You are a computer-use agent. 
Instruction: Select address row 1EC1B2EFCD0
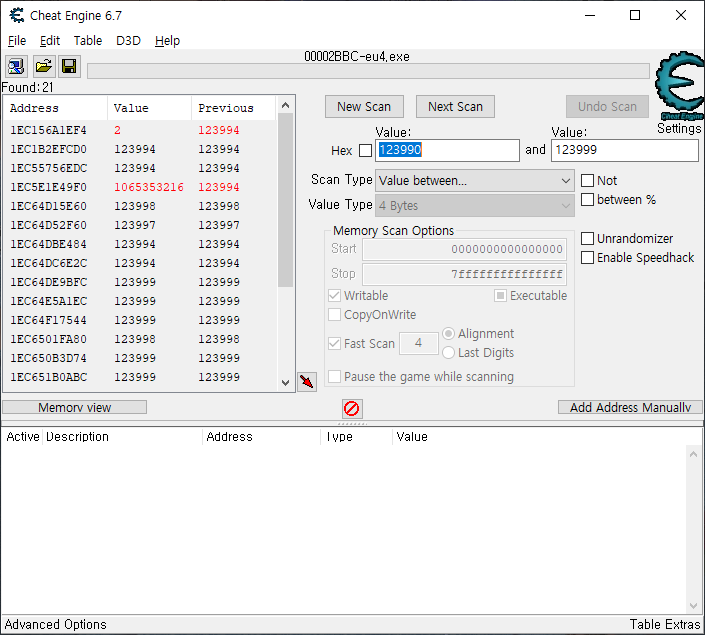141,149
